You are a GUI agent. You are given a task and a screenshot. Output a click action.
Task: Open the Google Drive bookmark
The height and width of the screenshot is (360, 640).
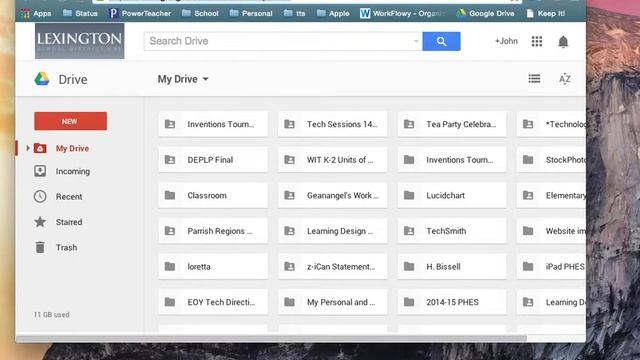tap(485, 13)
